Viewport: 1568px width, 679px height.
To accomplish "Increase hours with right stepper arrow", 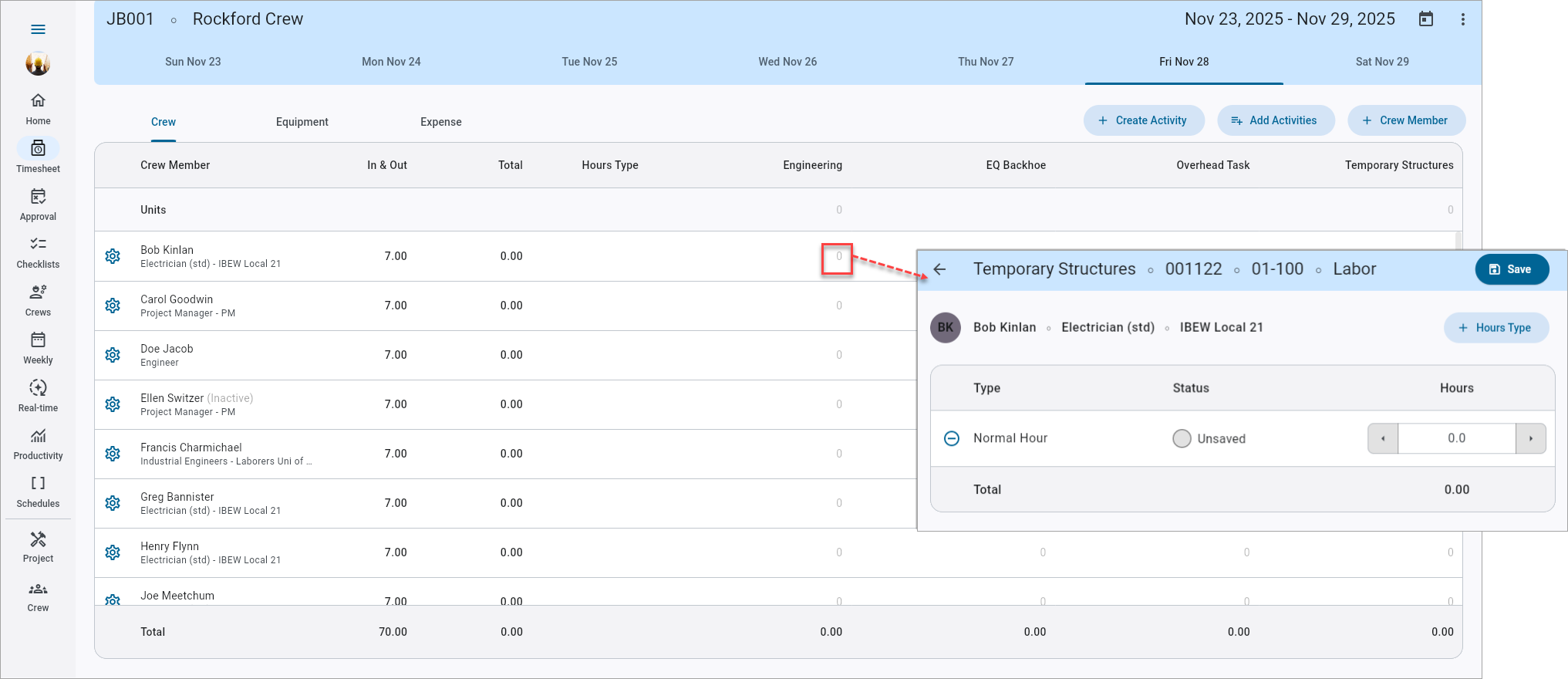I will (x=1531, y=438).
